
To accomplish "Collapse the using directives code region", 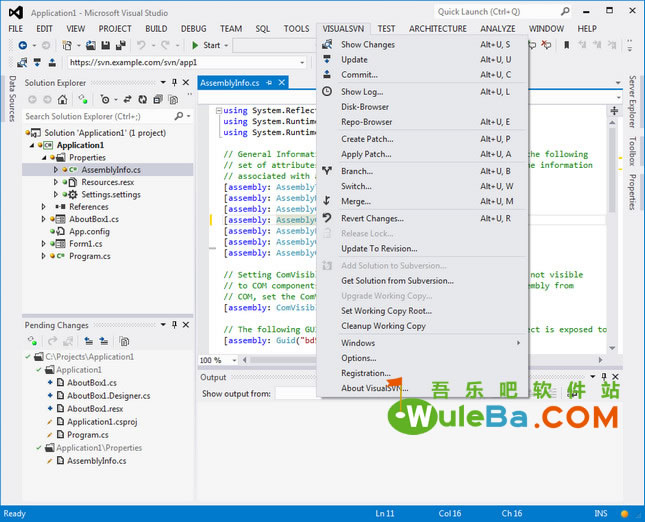I will click(219, 110).
